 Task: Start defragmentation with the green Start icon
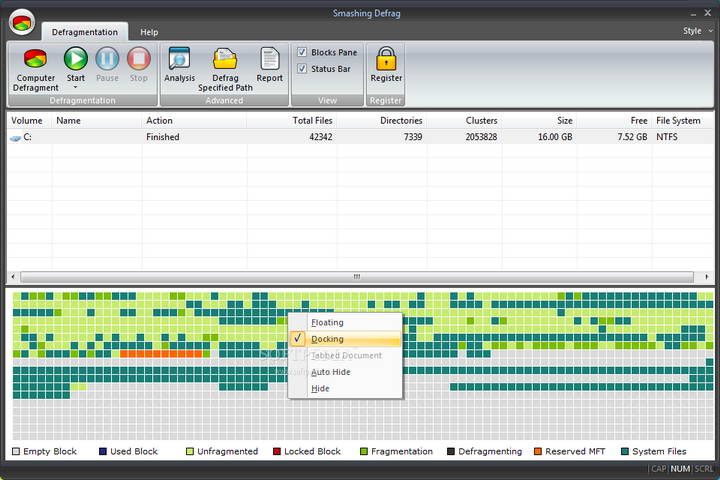[76, 59]
